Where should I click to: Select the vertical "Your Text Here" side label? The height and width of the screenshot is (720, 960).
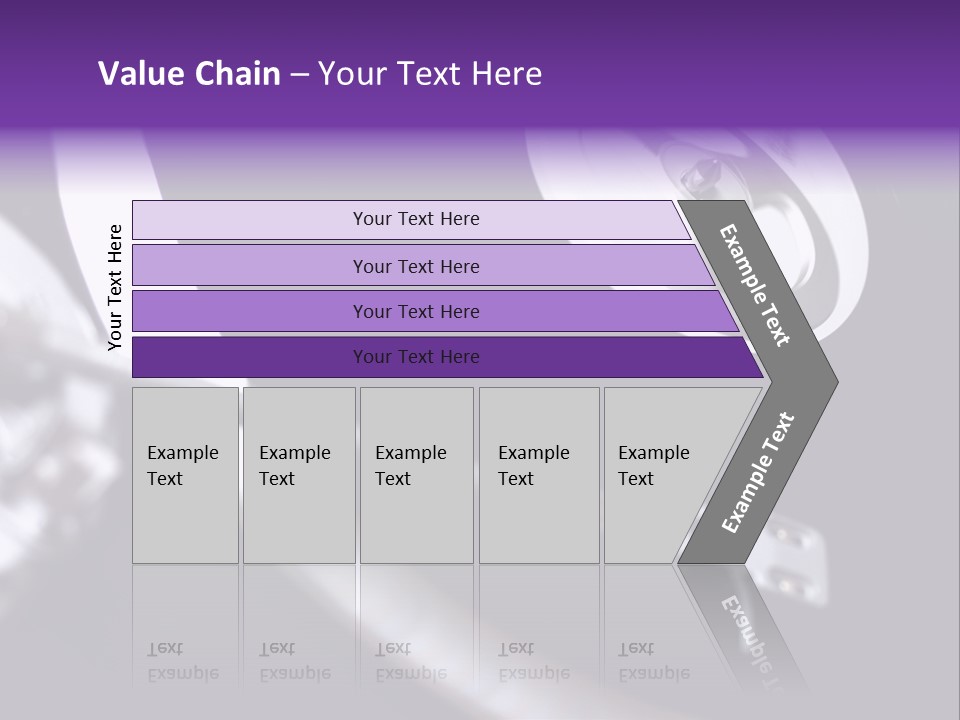[x=115, y=288]
